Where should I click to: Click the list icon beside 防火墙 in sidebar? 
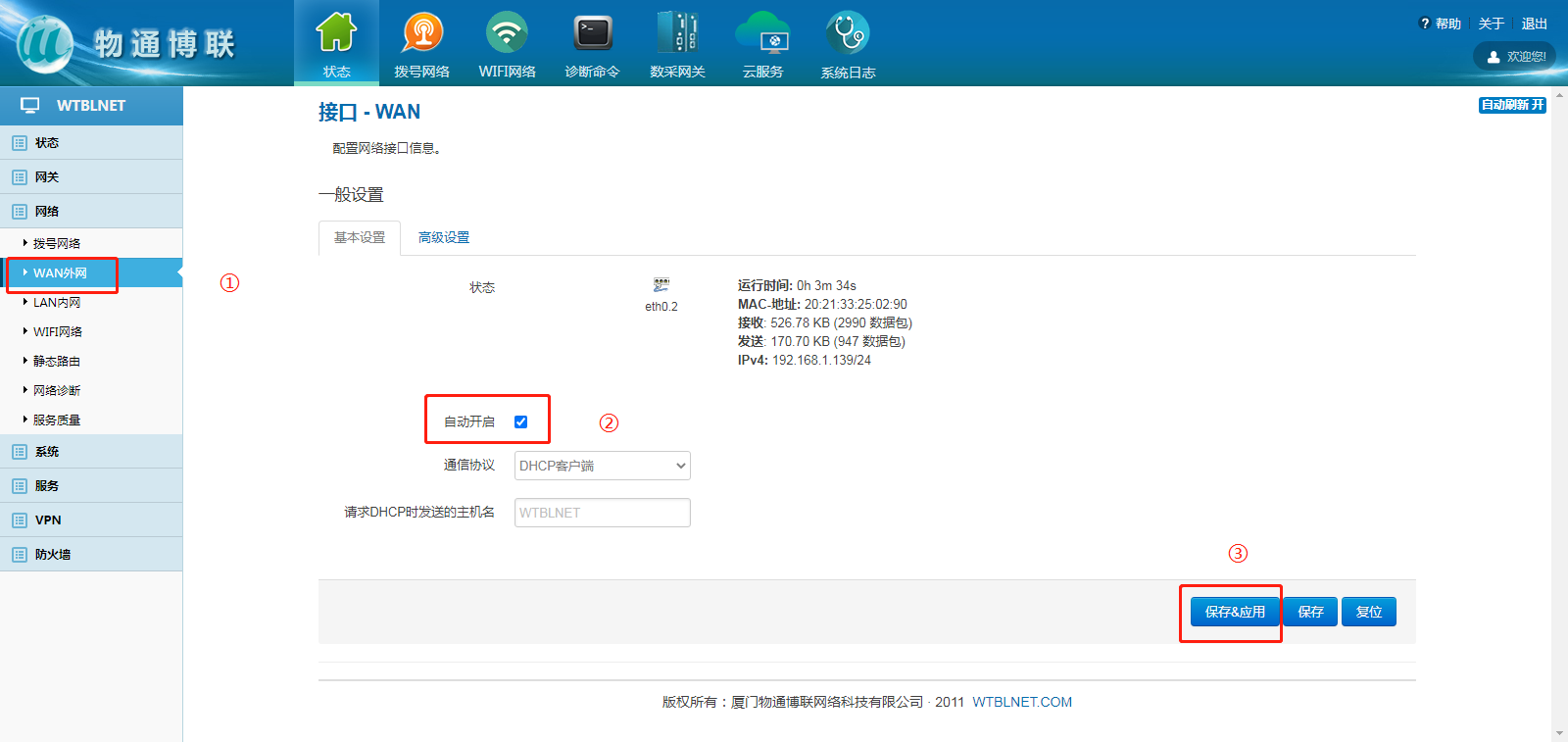20,555
